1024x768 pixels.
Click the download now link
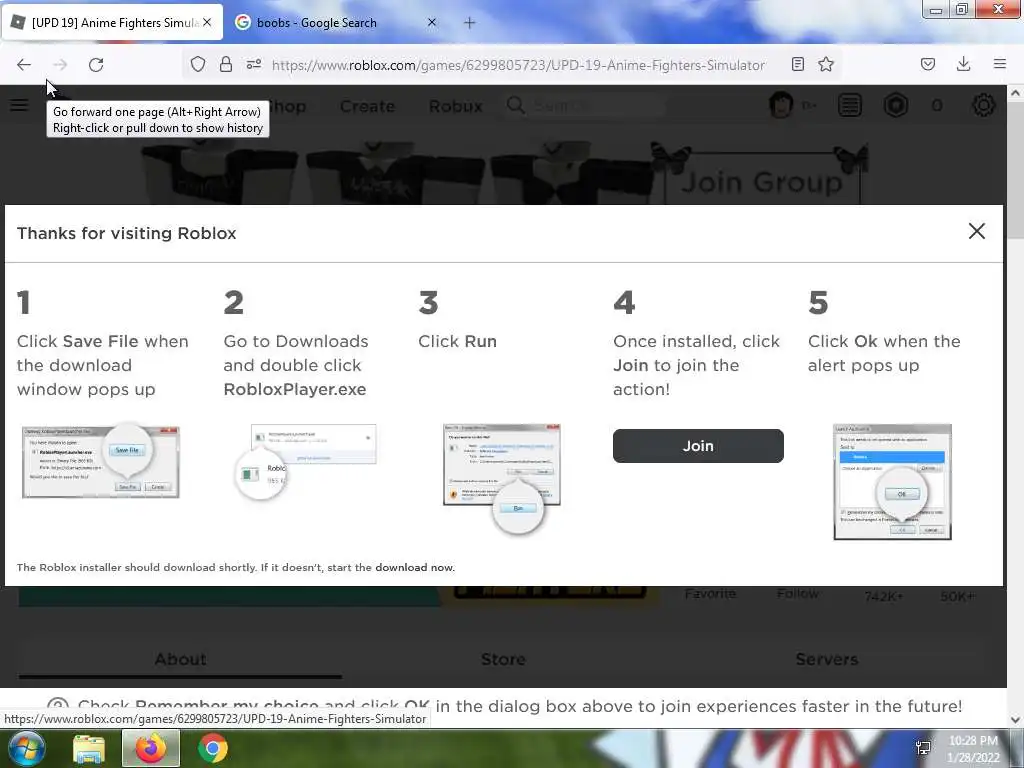pos(415,568)
